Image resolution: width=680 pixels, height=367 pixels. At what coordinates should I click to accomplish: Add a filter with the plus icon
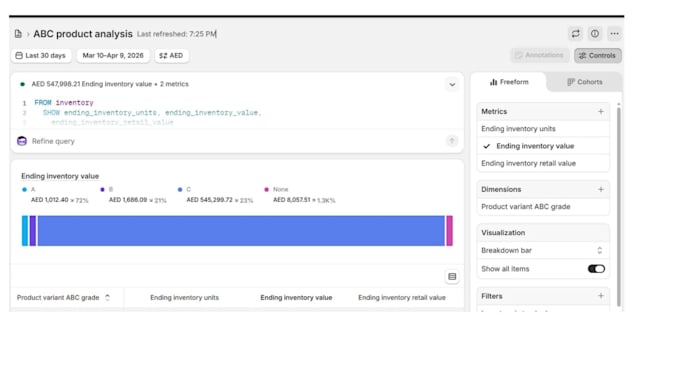[x=601, y=296]
